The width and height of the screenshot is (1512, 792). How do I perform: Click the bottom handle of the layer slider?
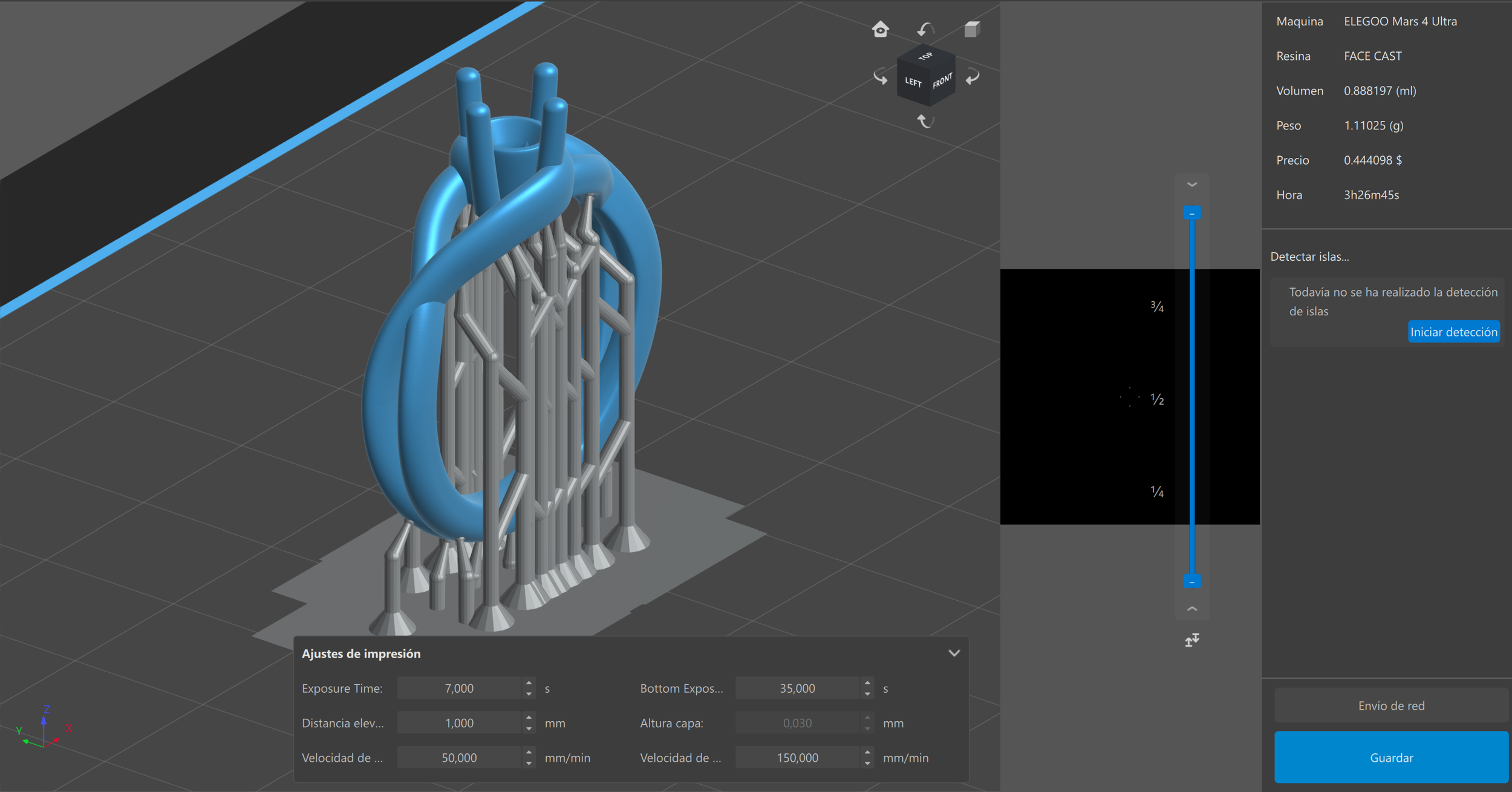pyautogui.click(x=1192, y=582)
